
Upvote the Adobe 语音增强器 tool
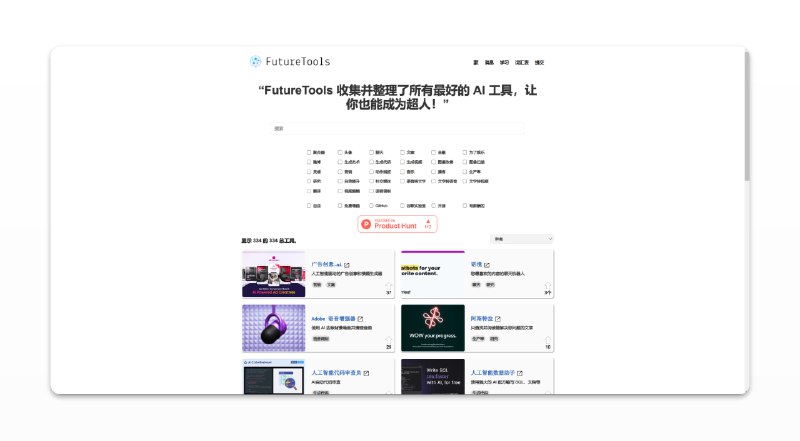[x=389, y=340]
